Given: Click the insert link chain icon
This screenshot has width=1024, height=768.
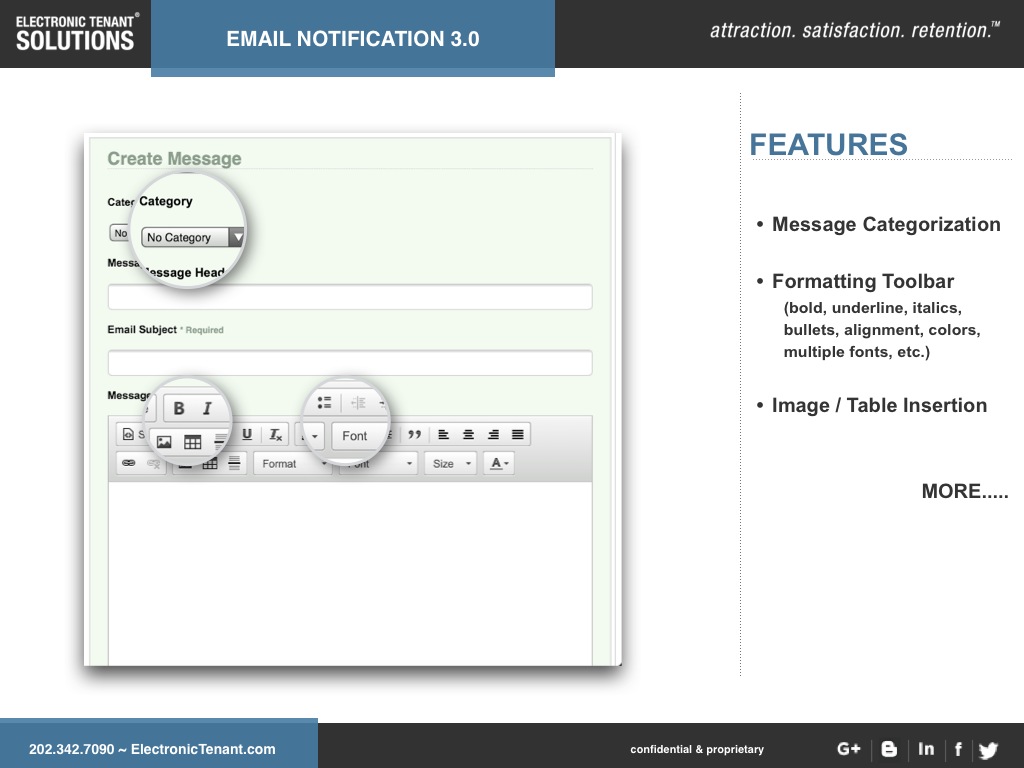Looking at the screenshot, I should pos(128,463).
